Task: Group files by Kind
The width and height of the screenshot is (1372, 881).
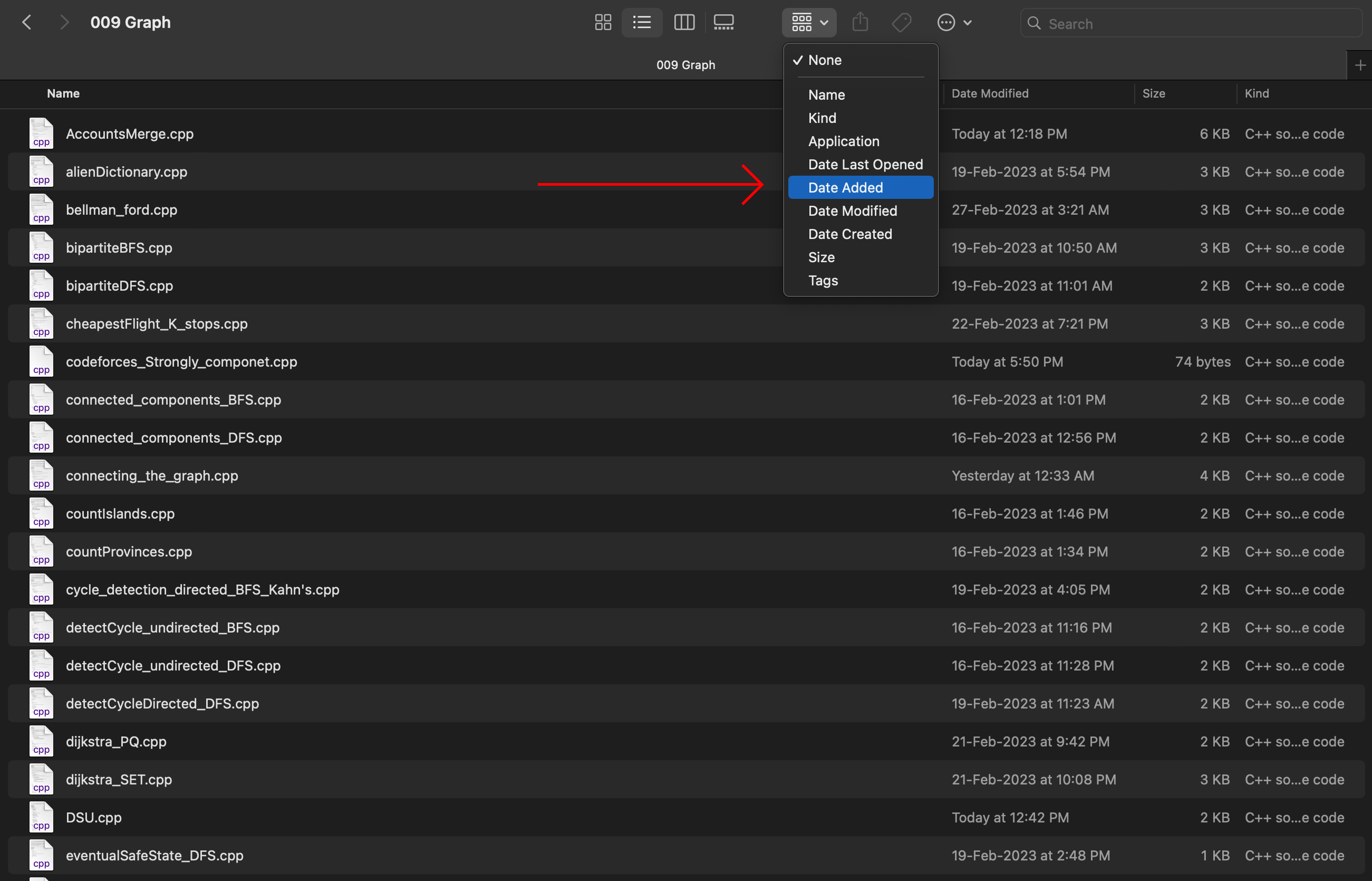Action: [x=822, y=118]
